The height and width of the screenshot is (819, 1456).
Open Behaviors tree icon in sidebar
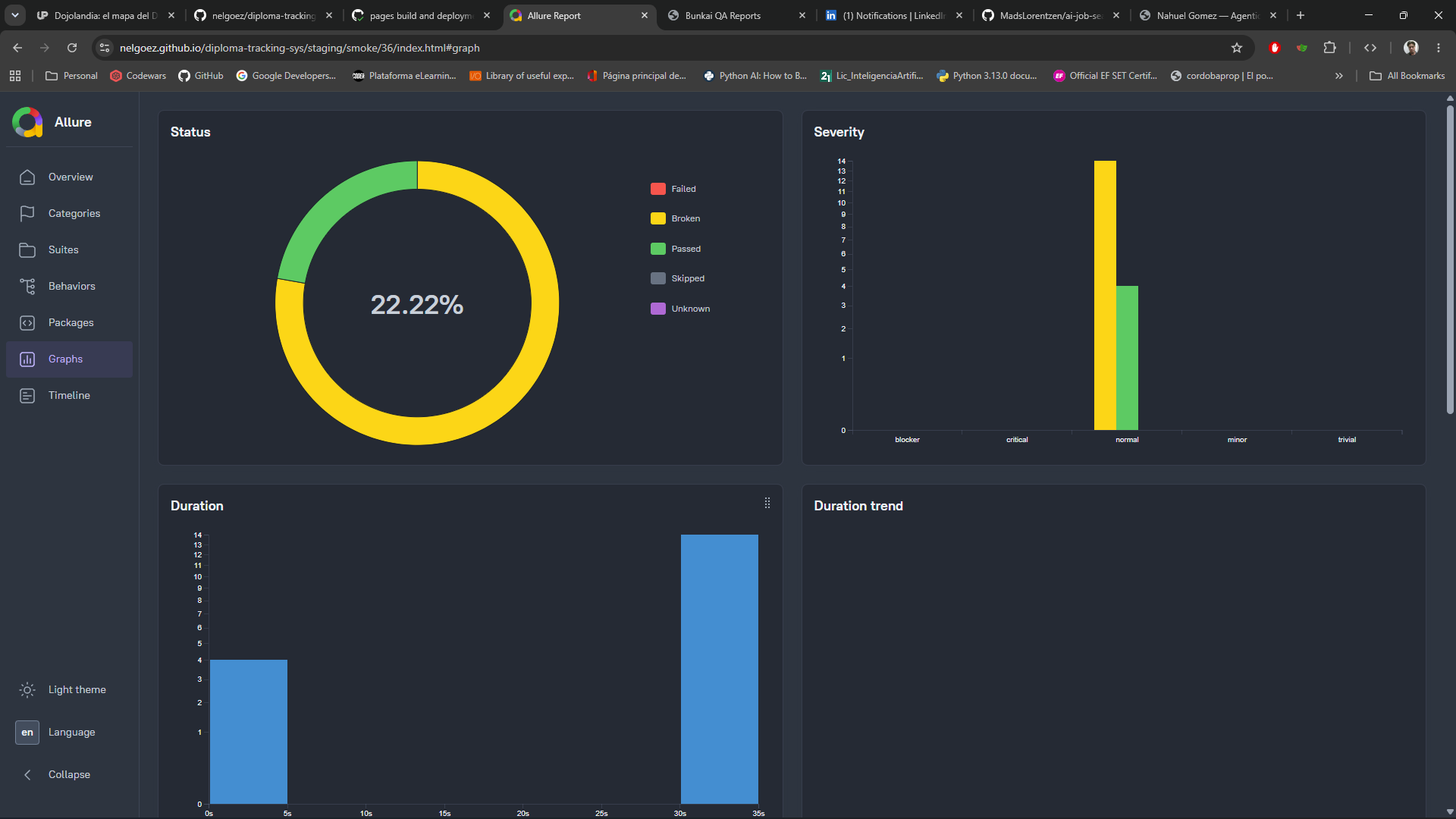pos(27,286)
